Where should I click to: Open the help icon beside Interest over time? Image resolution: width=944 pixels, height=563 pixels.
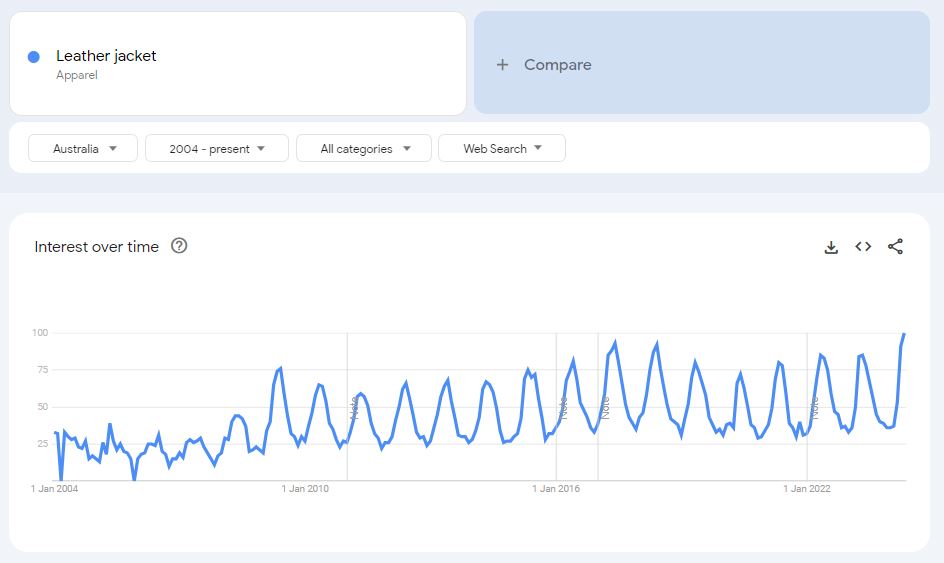179,246
